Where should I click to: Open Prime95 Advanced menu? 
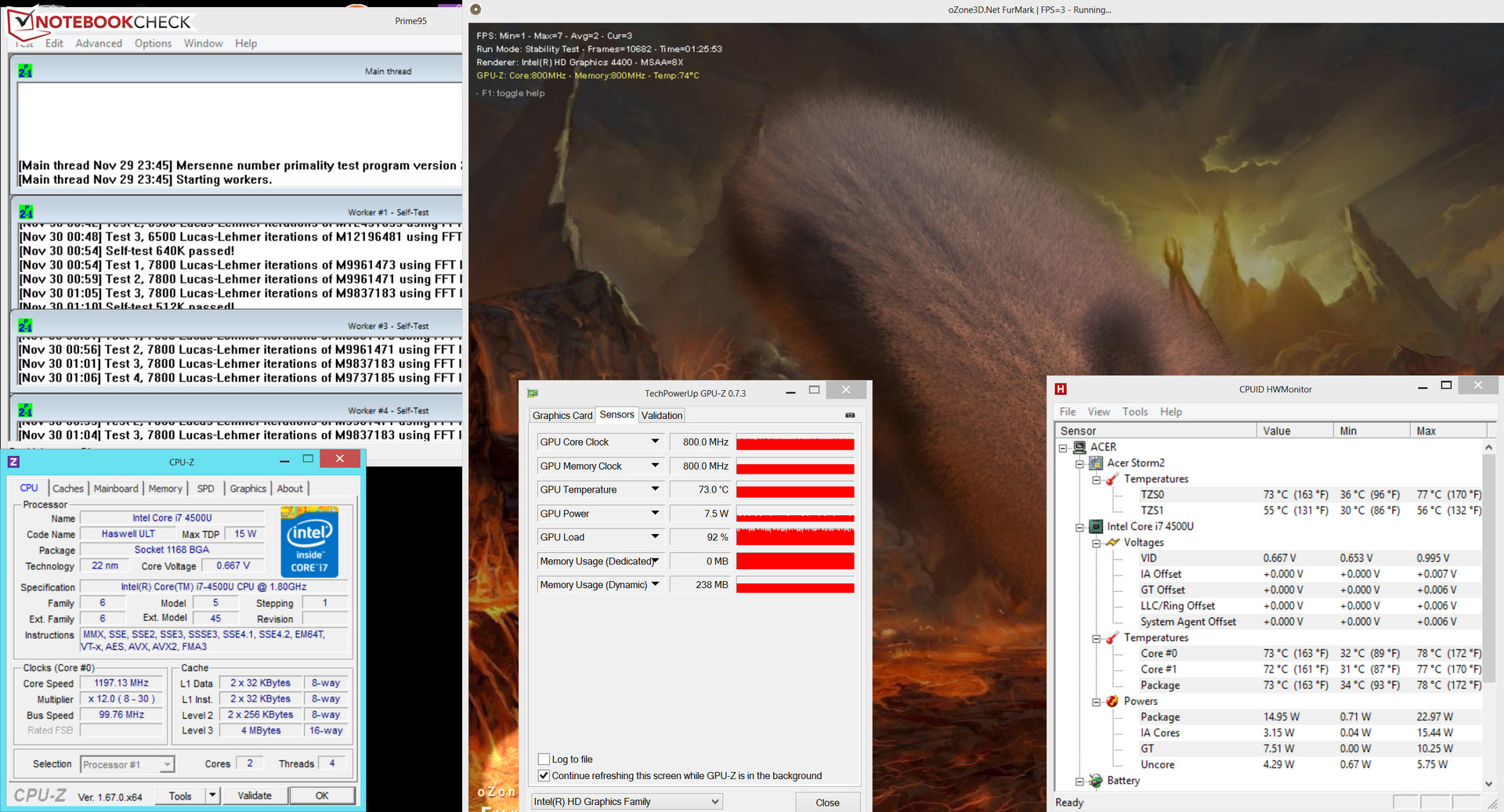99,43
